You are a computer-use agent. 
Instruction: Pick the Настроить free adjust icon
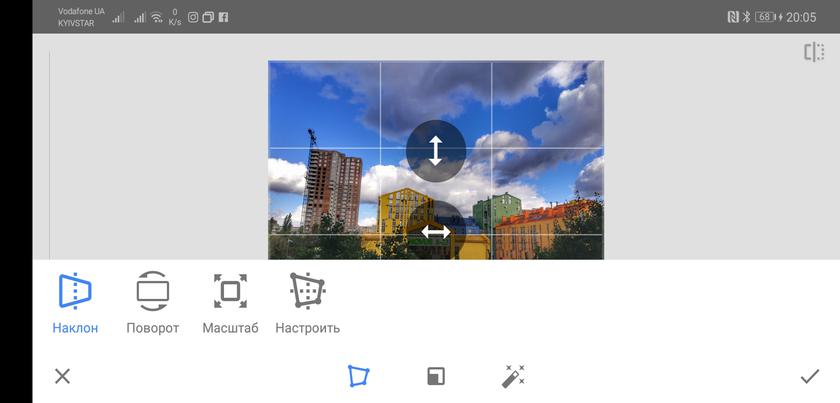click(x=307, y=291)
